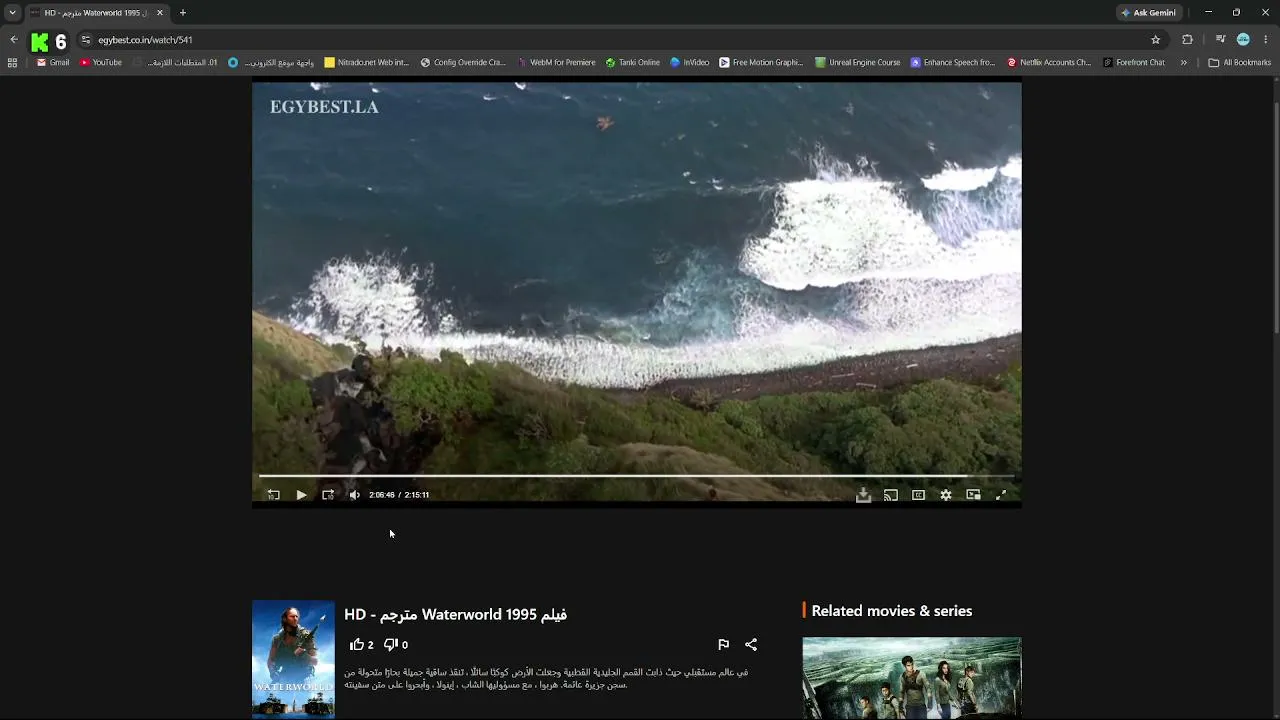Share the Waterworld movie page
The width and height of the screenshot is (1280, 720).
751,645
